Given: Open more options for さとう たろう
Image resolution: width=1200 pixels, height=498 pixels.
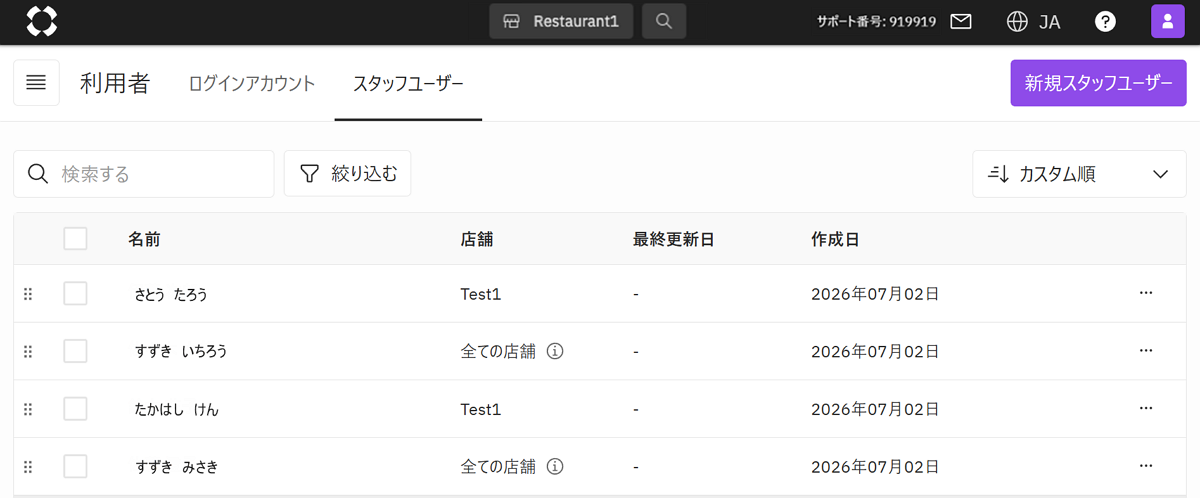Looking at the screenshot, I should coord(1146,293).
